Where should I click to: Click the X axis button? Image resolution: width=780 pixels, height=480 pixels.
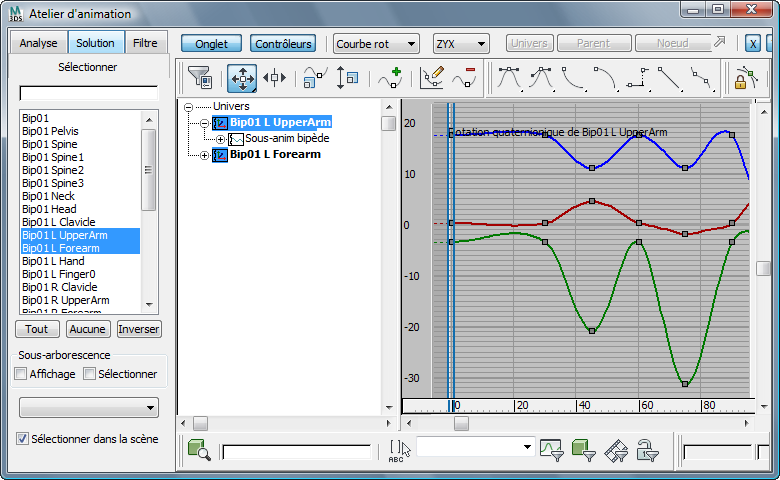[753, 44]
